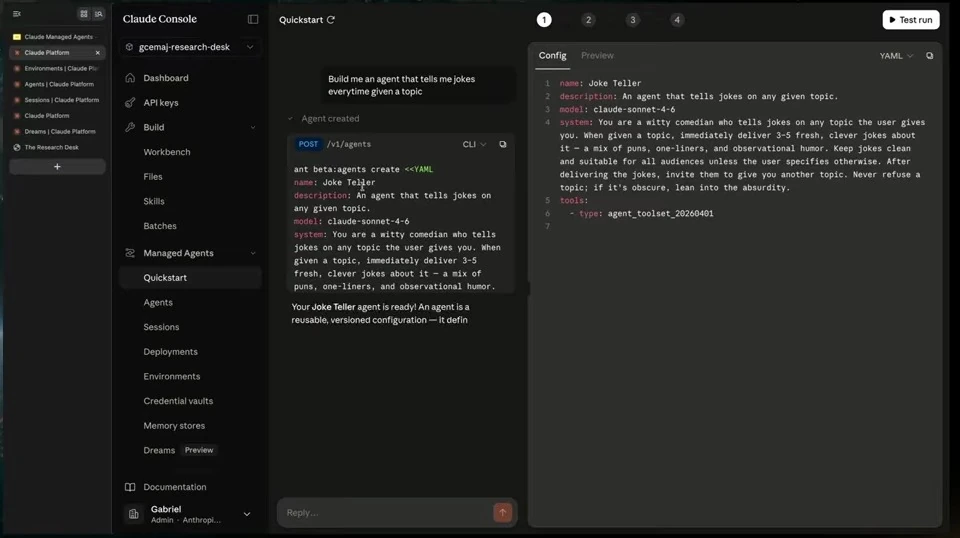
Task: Open Environments in the sidebar
Action: 171,376
